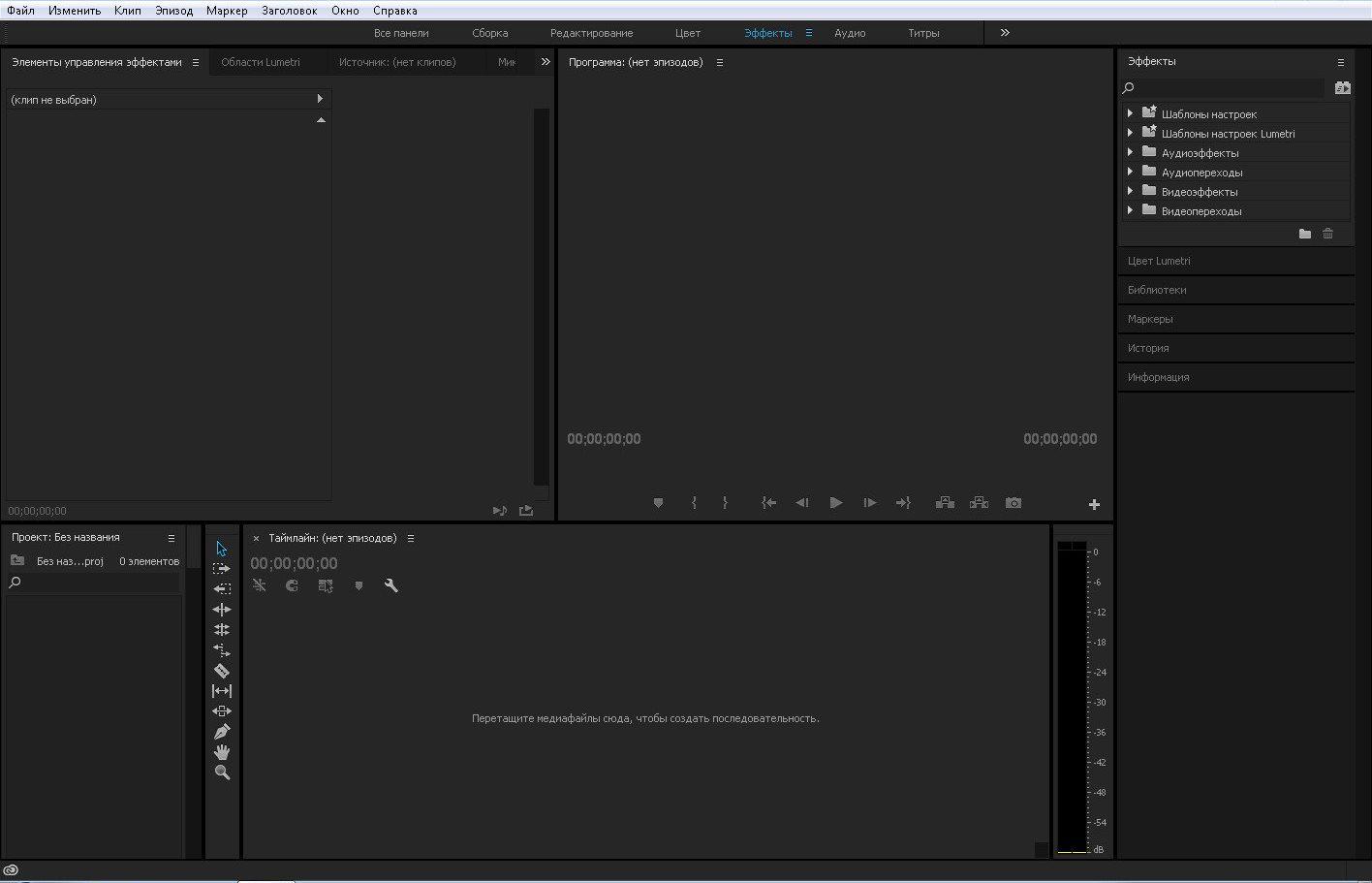Expand the Видеоэффекты folder
The width and height of the screenshot is (1372, 883).
(1130, 191)
